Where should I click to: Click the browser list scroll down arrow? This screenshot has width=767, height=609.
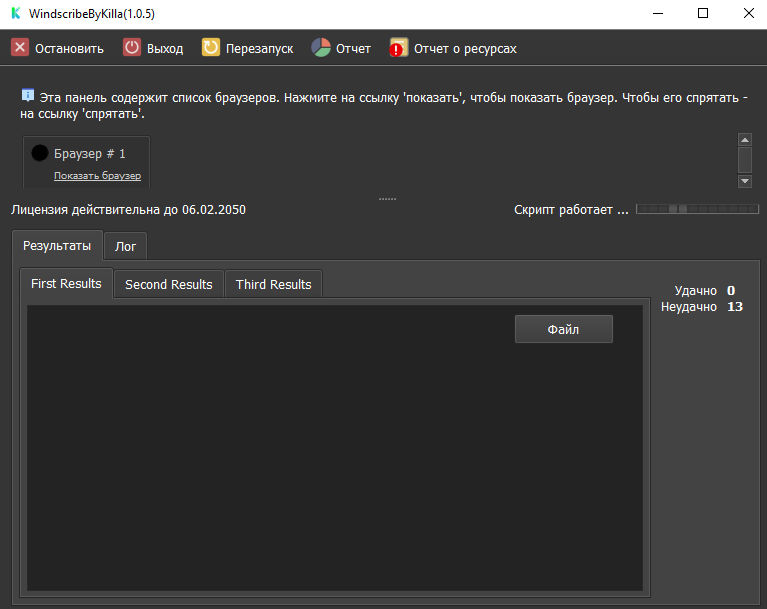coord(744,181)
